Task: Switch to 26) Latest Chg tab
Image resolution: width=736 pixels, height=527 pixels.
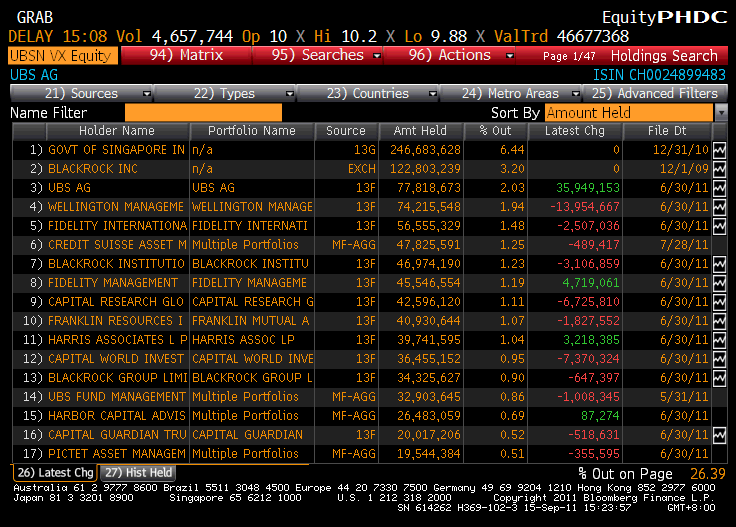Action: tap(55, 473)
